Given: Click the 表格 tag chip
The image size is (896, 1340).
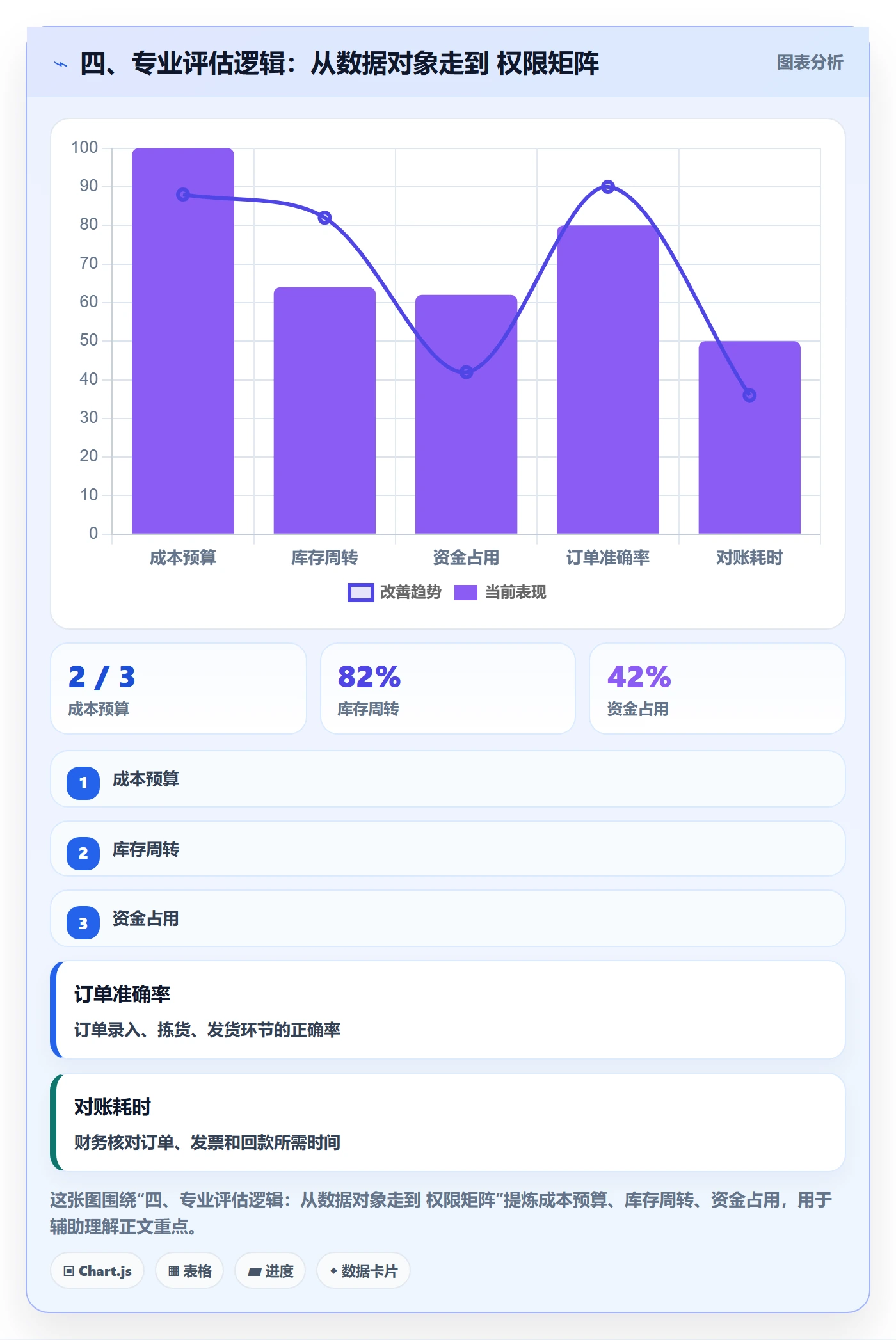Looking at the screenshot, I should coord(189,1271).
